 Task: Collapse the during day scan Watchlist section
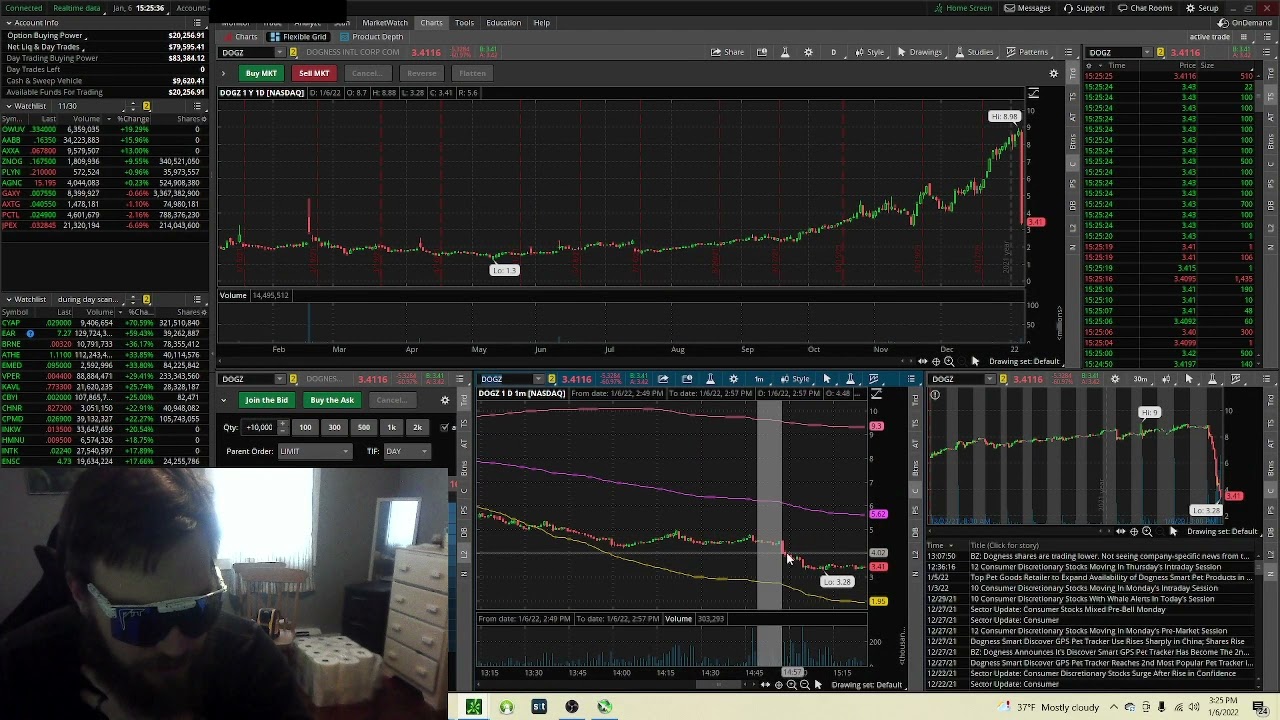click(8, 299)
